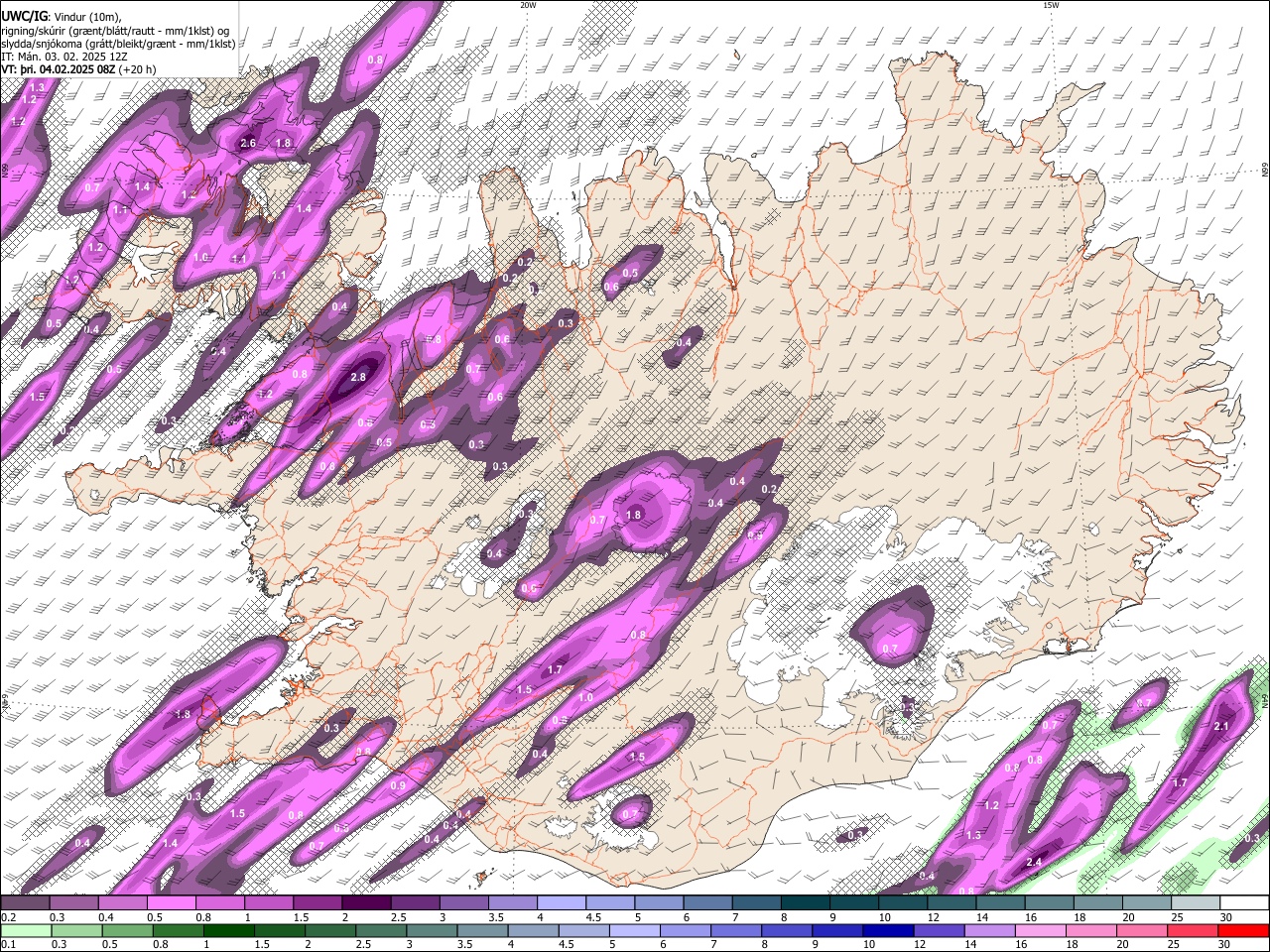The image size is (1270, 952).
Task: Click the 0.1 label under the lower scale
Action: click(x=8, y=945)
